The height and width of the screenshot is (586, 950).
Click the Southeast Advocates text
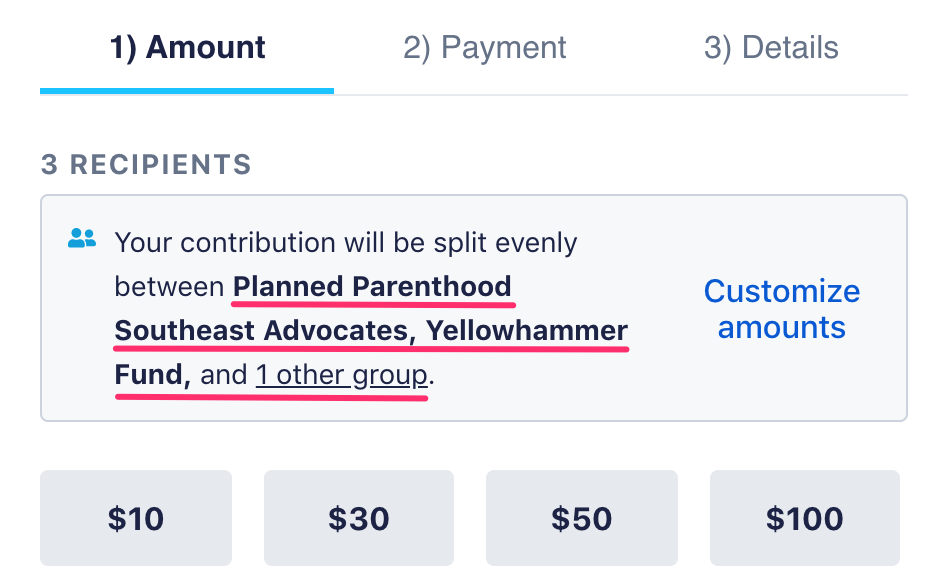click(x=265, y=331)
